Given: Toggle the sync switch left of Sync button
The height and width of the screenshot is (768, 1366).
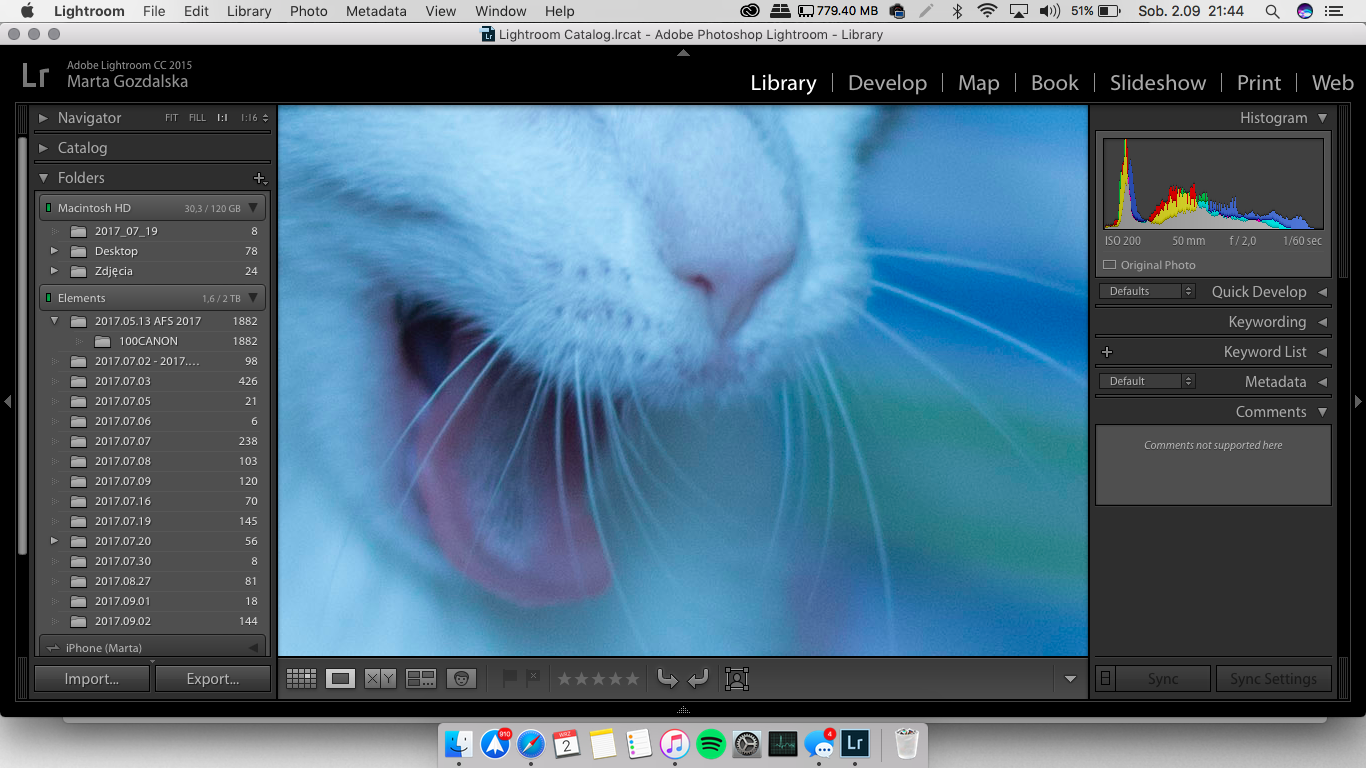Looking at the screenshot, I should [1105, 679].
